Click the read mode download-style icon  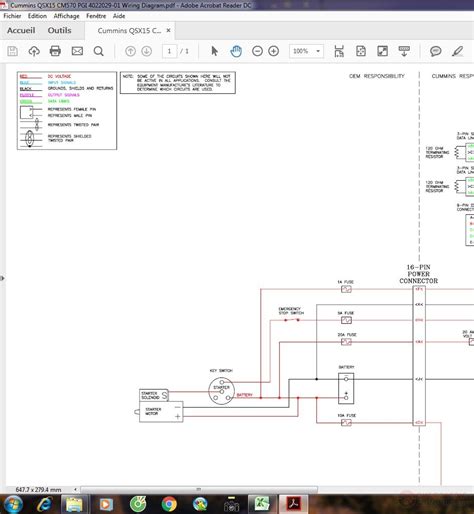404,51
